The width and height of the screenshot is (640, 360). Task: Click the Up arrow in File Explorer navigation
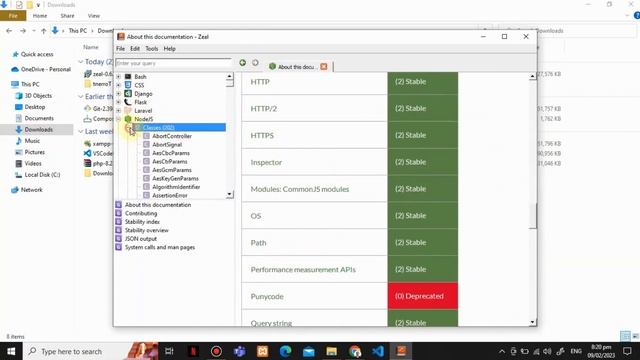tap(44, 31)
